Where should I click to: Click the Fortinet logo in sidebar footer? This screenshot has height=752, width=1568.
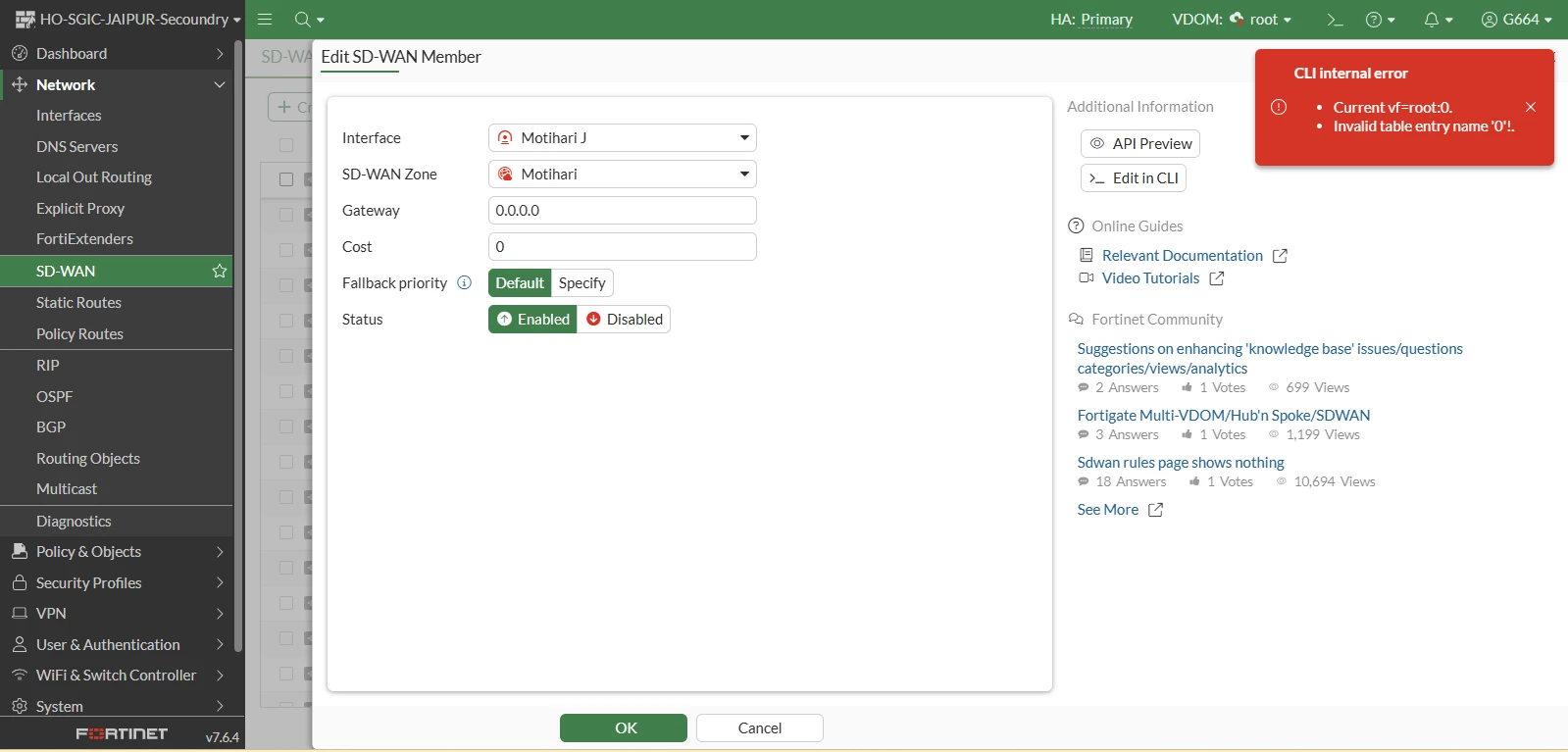(122, 734)
